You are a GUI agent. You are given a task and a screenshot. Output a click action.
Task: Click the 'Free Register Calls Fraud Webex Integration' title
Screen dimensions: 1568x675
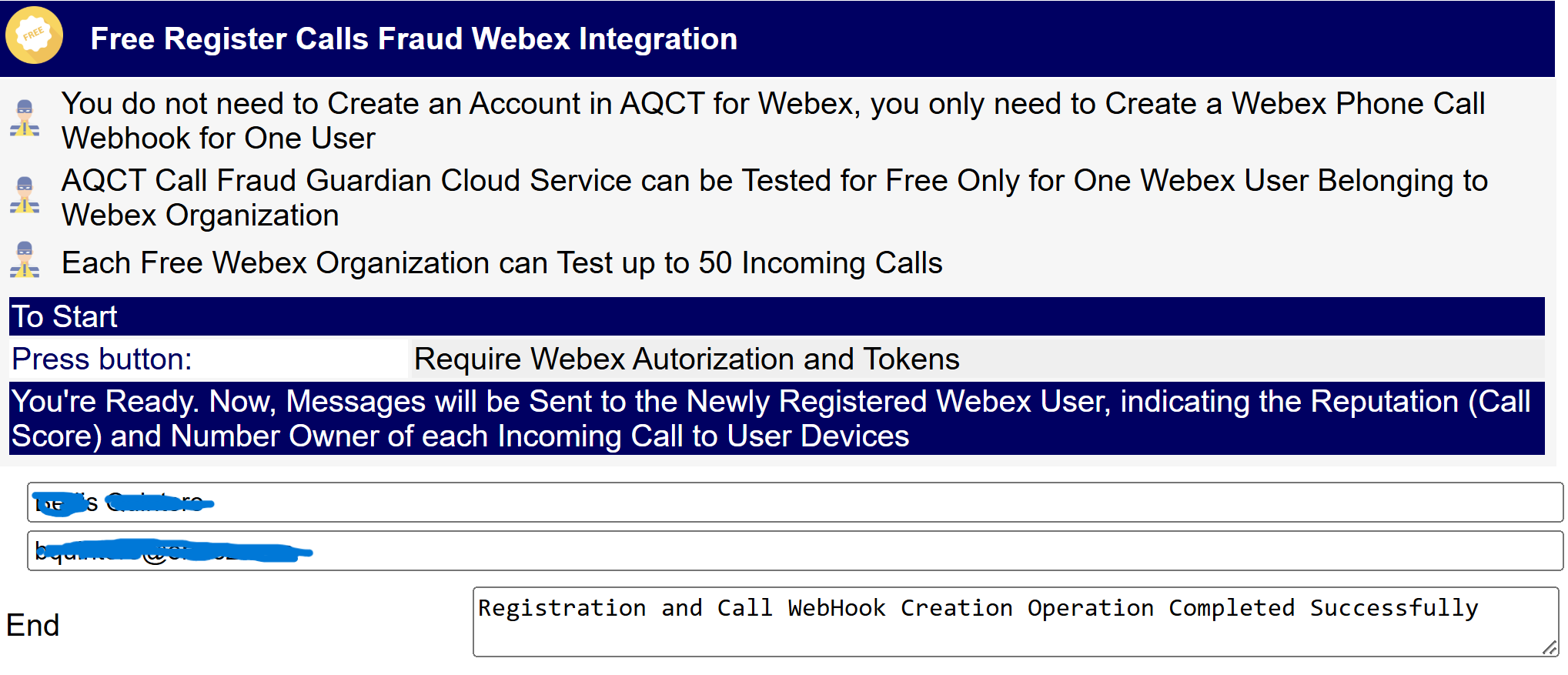click(x=413, y=38)
